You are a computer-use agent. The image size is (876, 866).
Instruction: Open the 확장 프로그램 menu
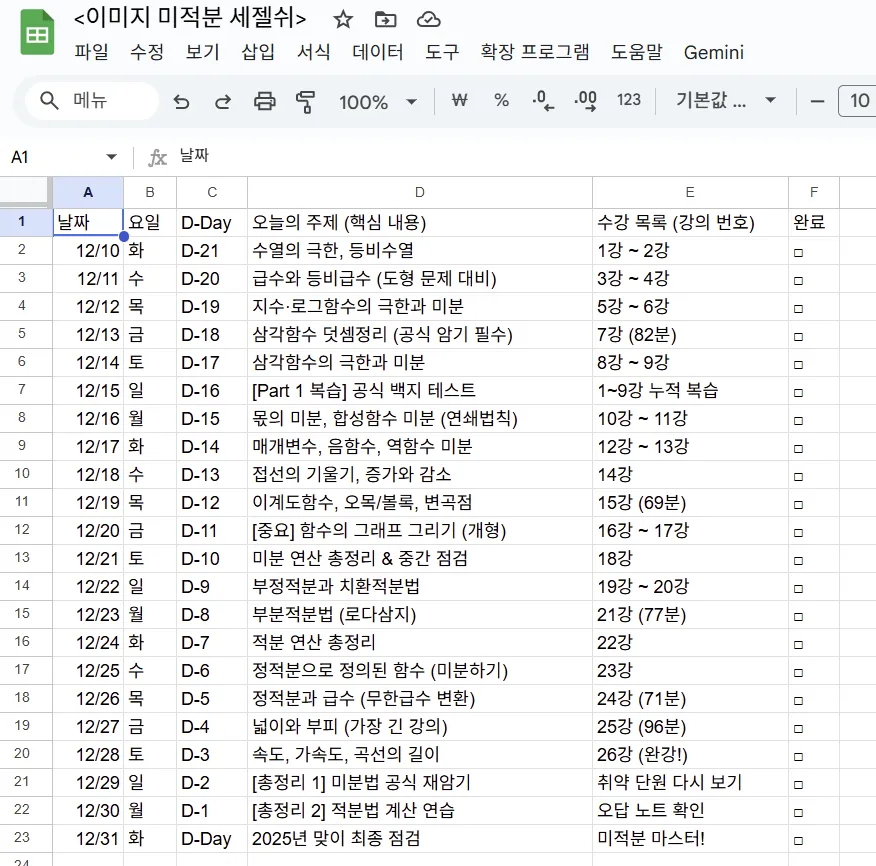point(535,52)
